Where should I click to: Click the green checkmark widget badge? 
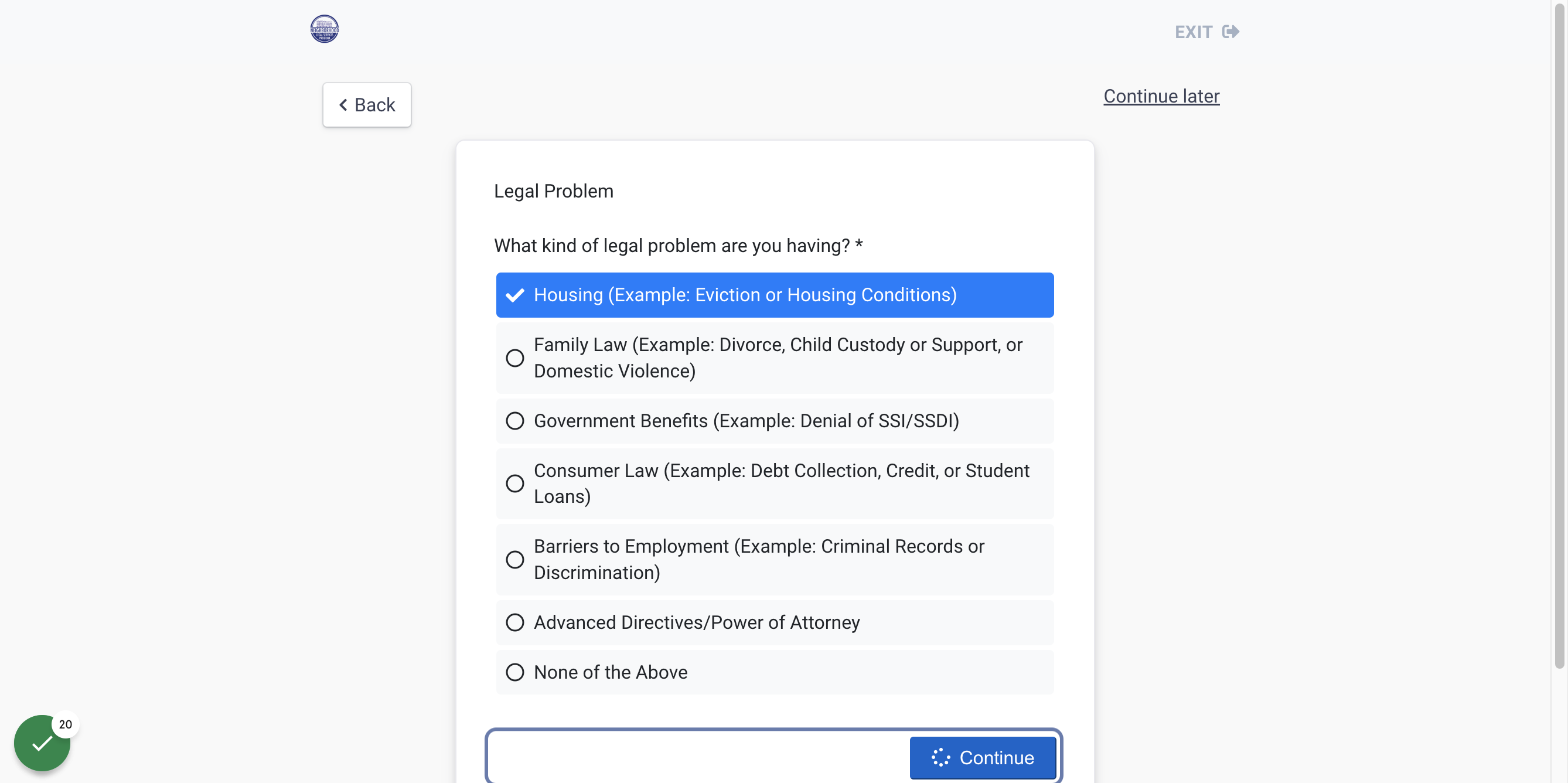[x=42, y=742]
